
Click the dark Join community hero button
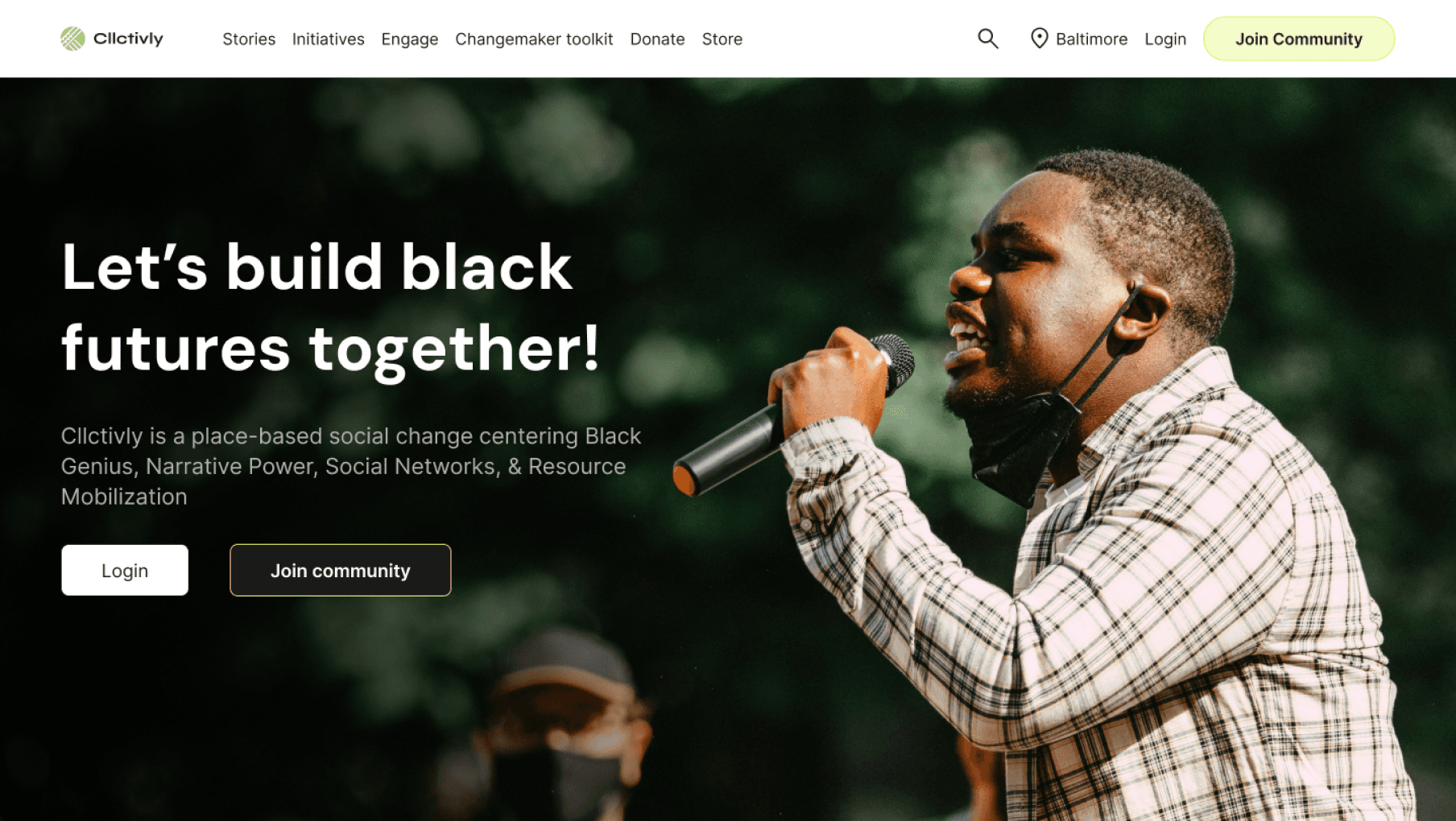pos(341,570)
